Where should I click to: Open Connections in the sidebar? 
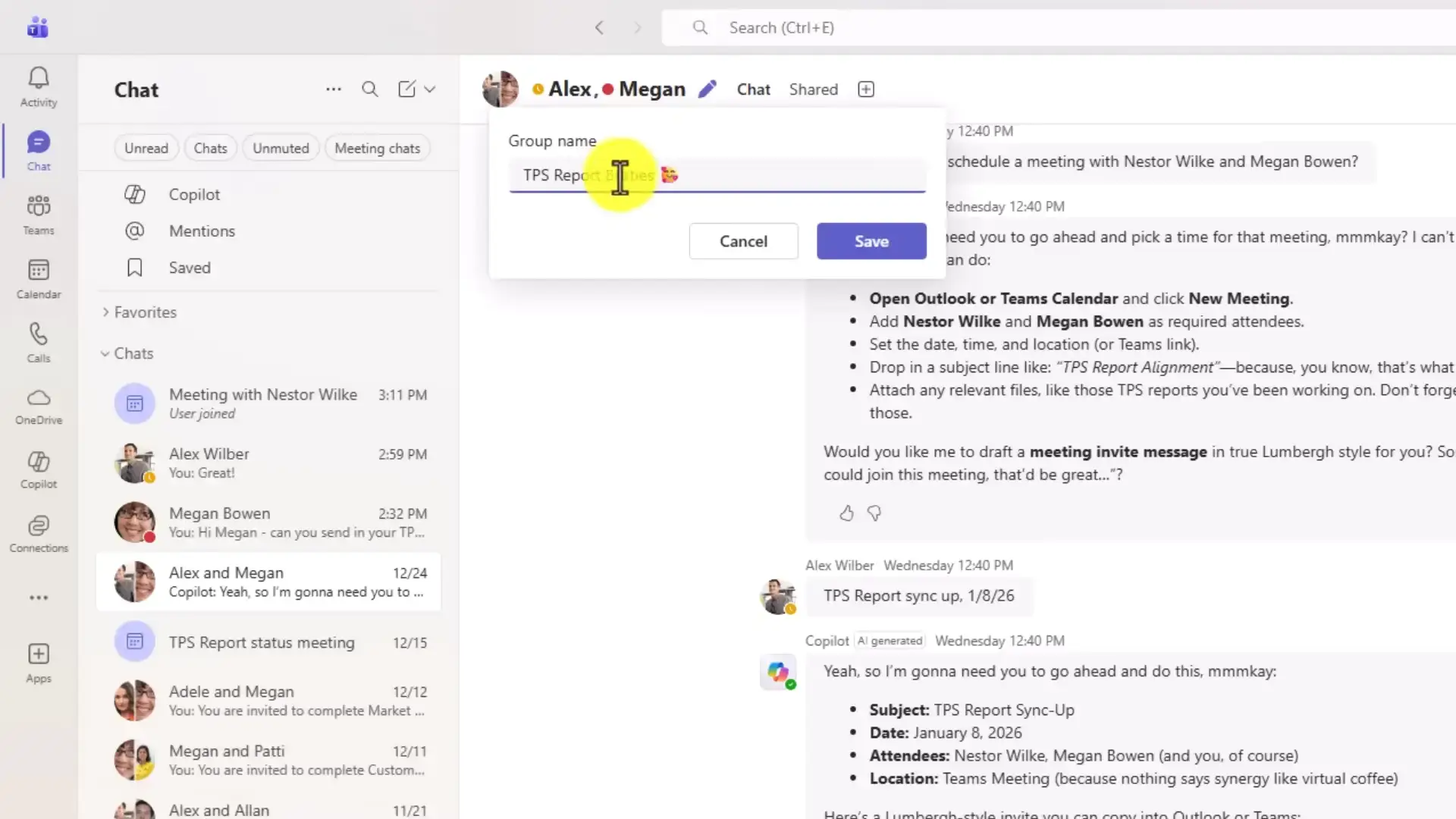[39, 534]
